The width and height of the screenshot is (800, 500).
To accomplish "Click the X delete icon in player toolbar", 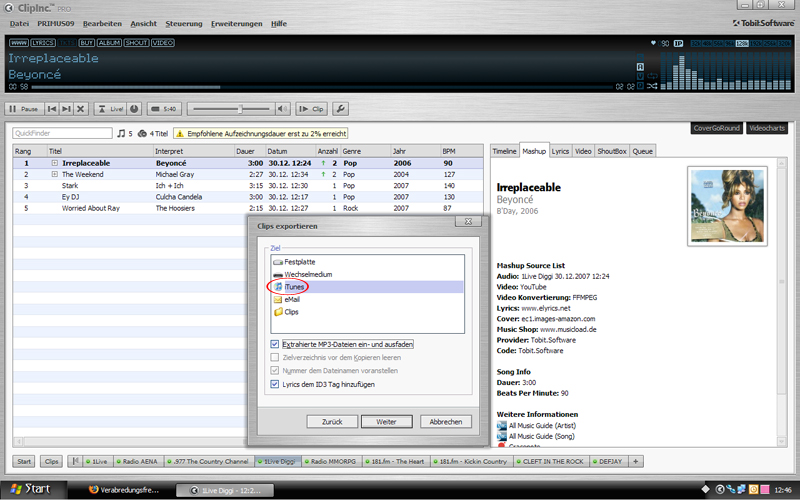I will tap(81, 108).
